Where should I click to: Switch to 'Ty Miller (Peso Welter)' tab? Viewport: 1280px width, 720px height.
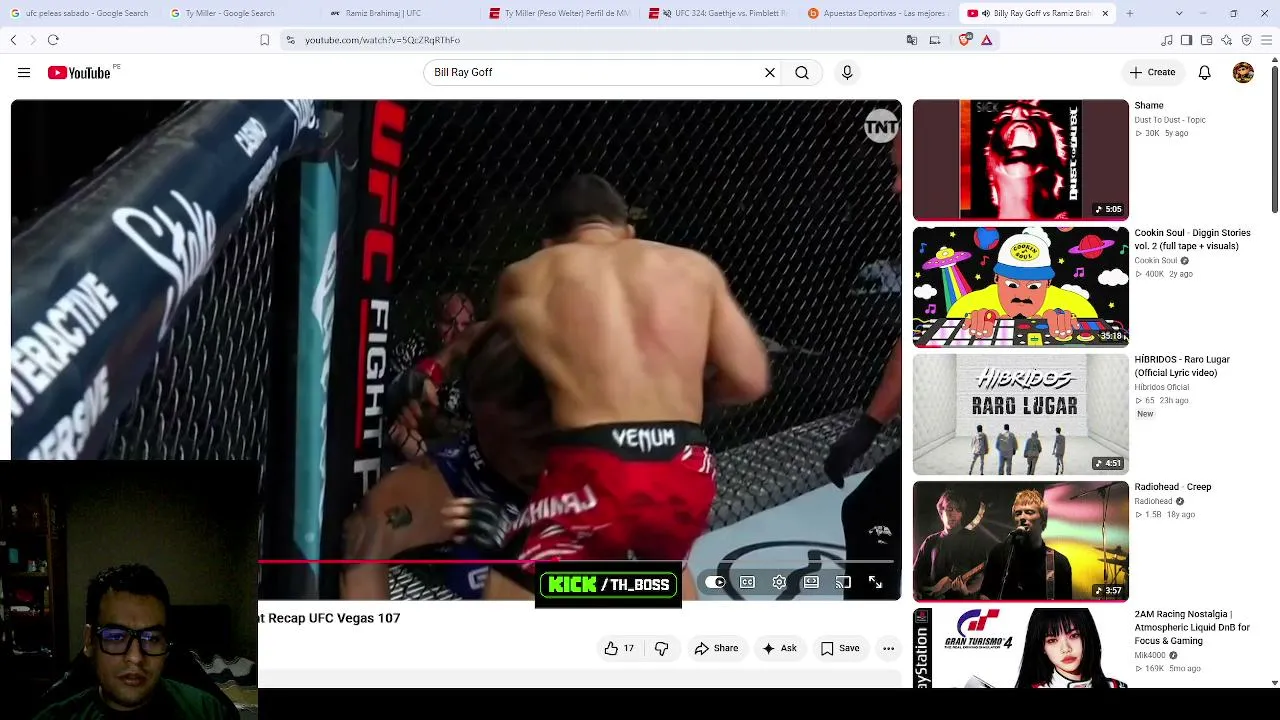click(560, 13)
